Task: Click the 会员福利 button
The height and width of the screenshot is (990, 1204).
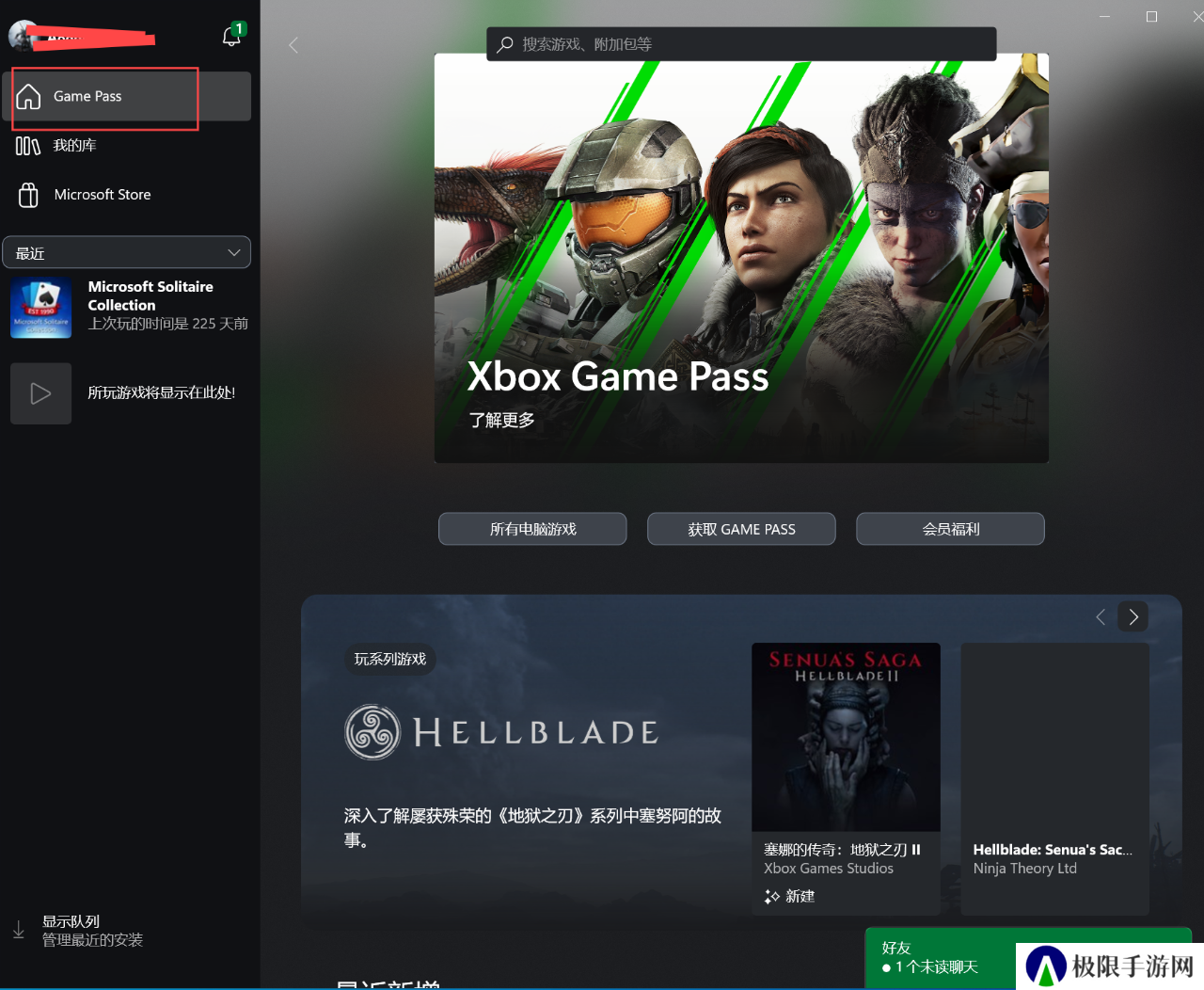Action: (x=950, y=529)
